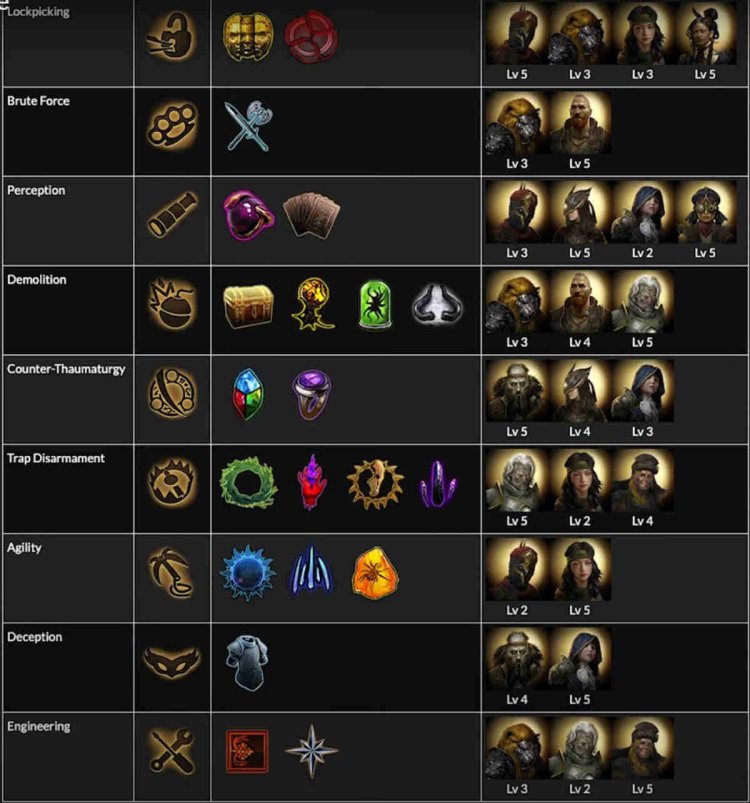Click the Lockpicking row label
Viewport: 750px width, 803px height.
[38, 12]
